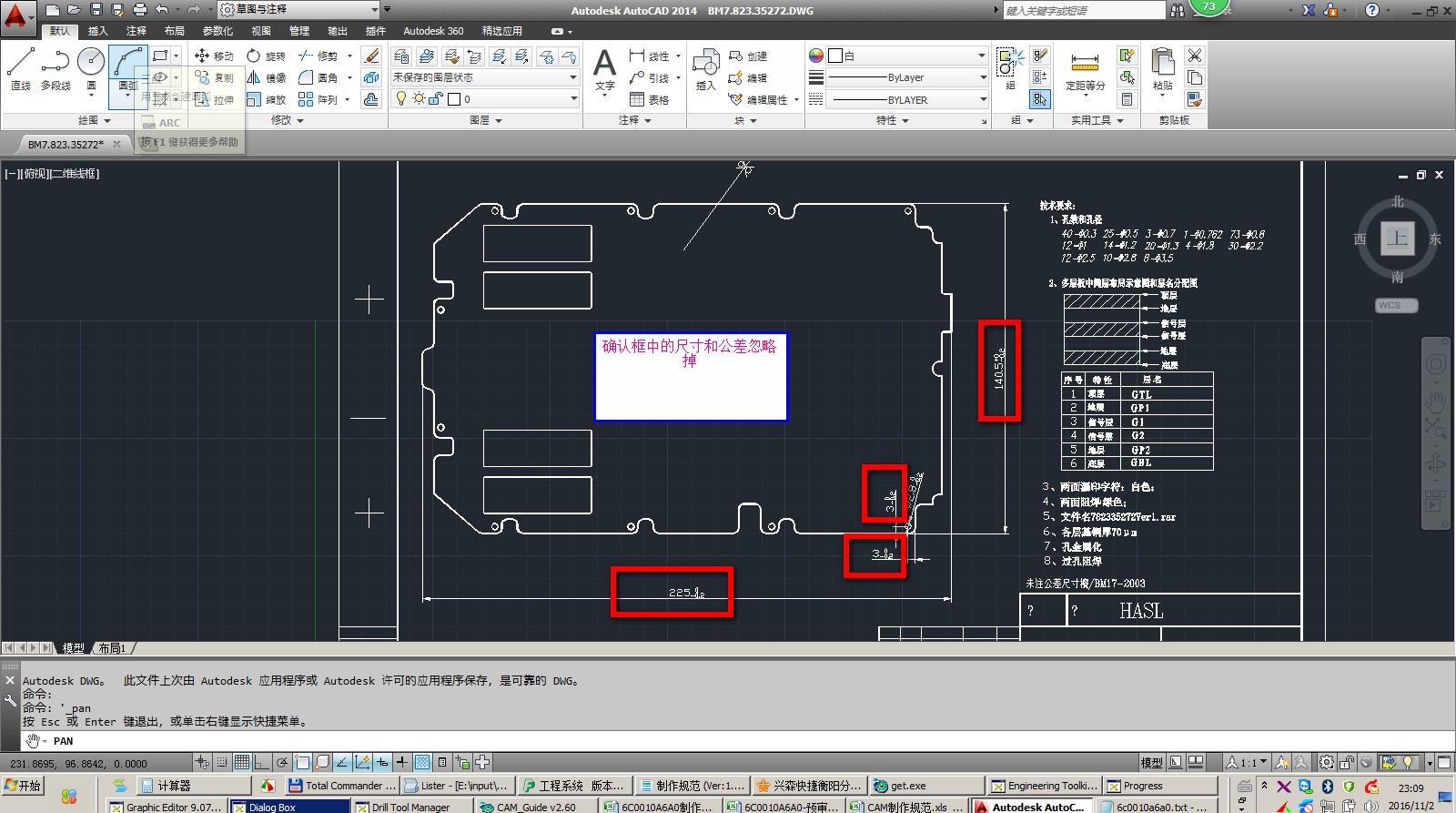Click the save icon in quick access toolbar

pyautogui.click(x=96, y=9)
